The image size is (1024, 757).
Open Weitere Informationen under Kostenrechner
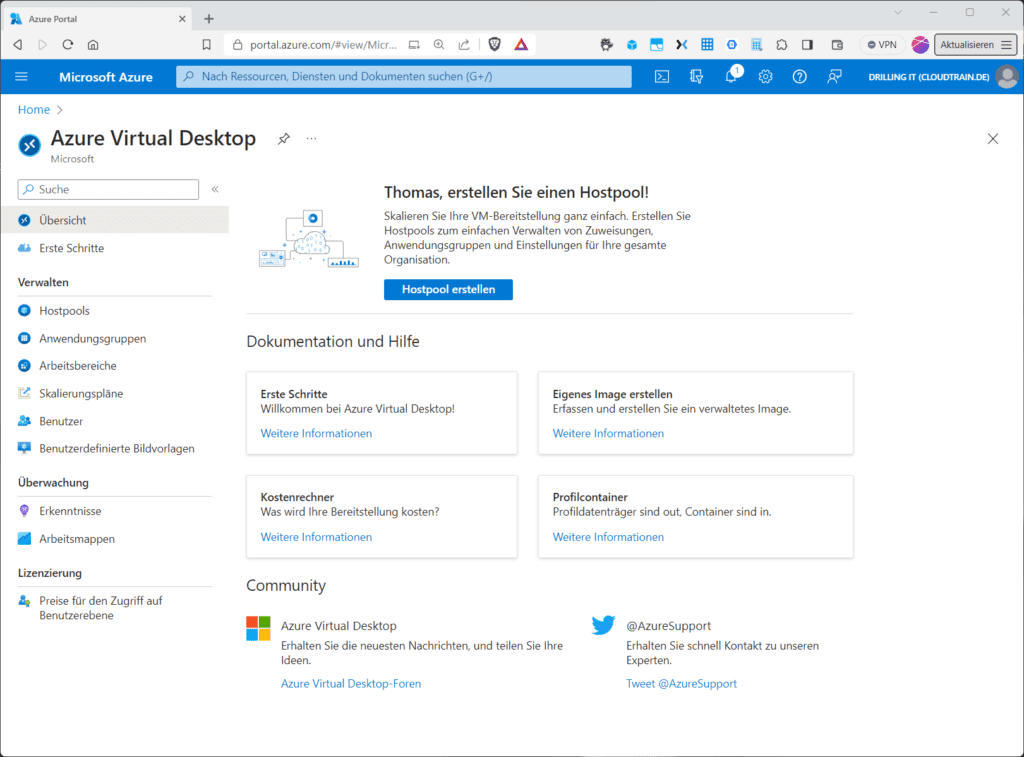coord(316,537)
